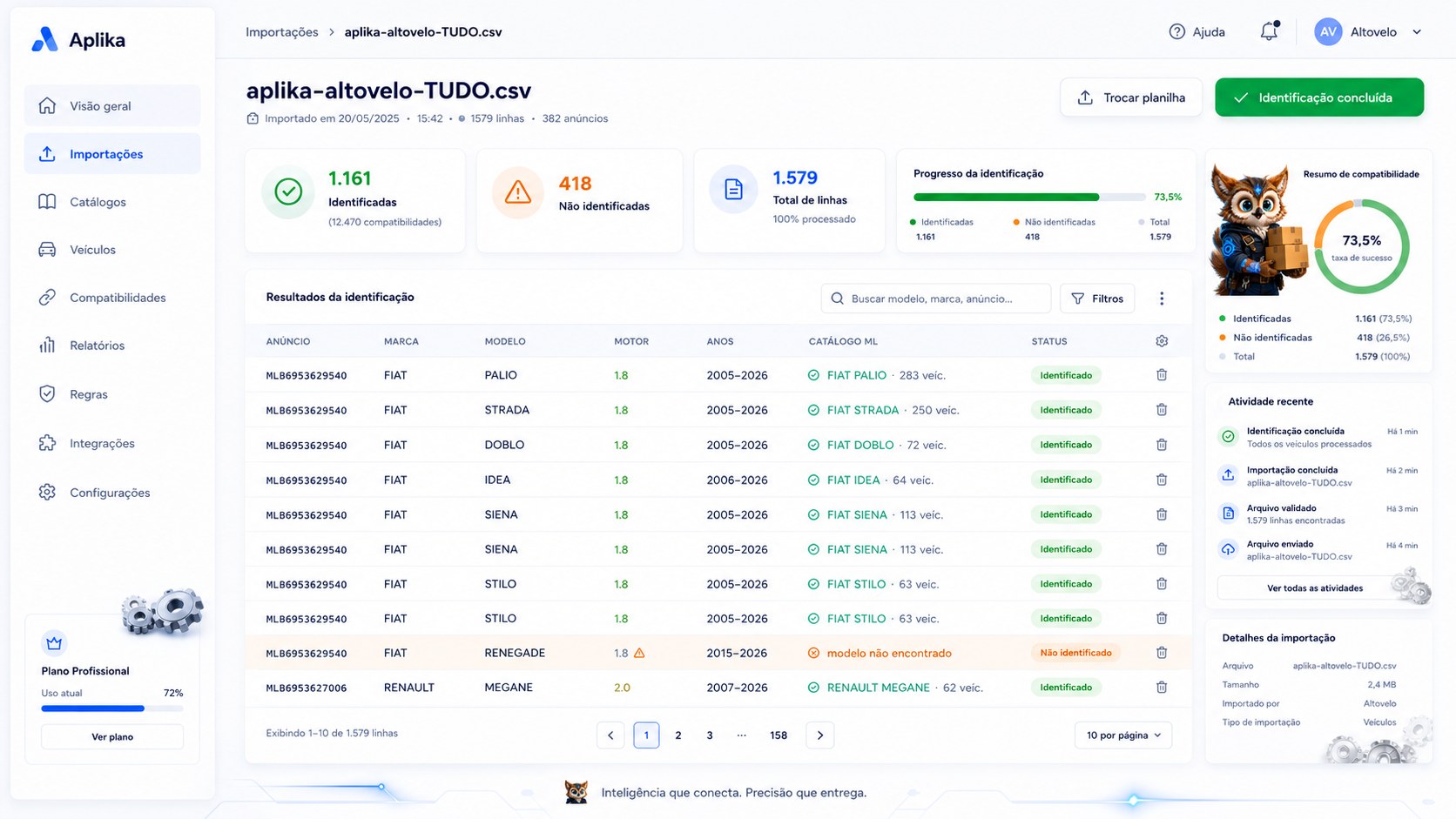Open Visão geral in the sidebar

[x=112, y=106]
